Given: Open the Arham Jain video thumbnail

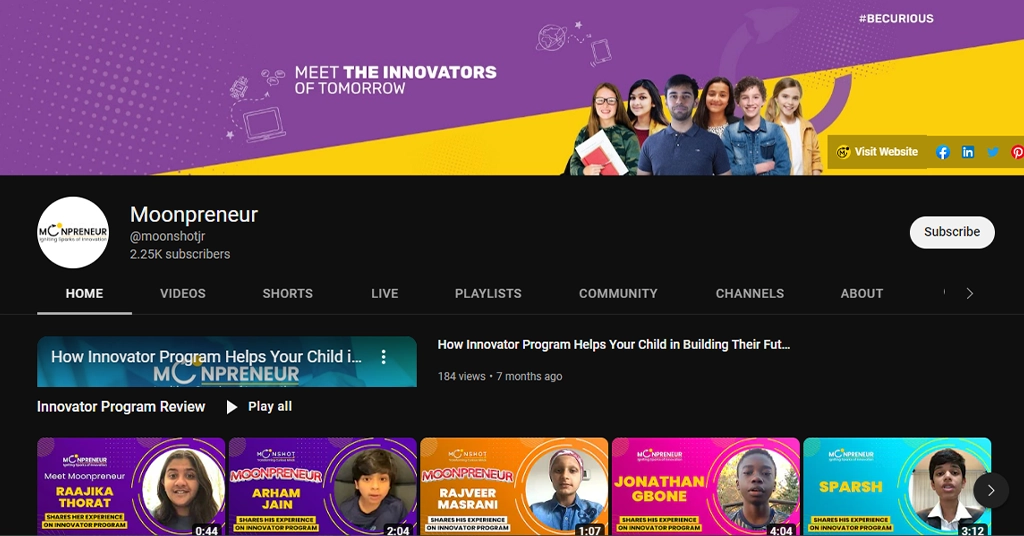Looking at the screenshot, I should coord(323,486).
